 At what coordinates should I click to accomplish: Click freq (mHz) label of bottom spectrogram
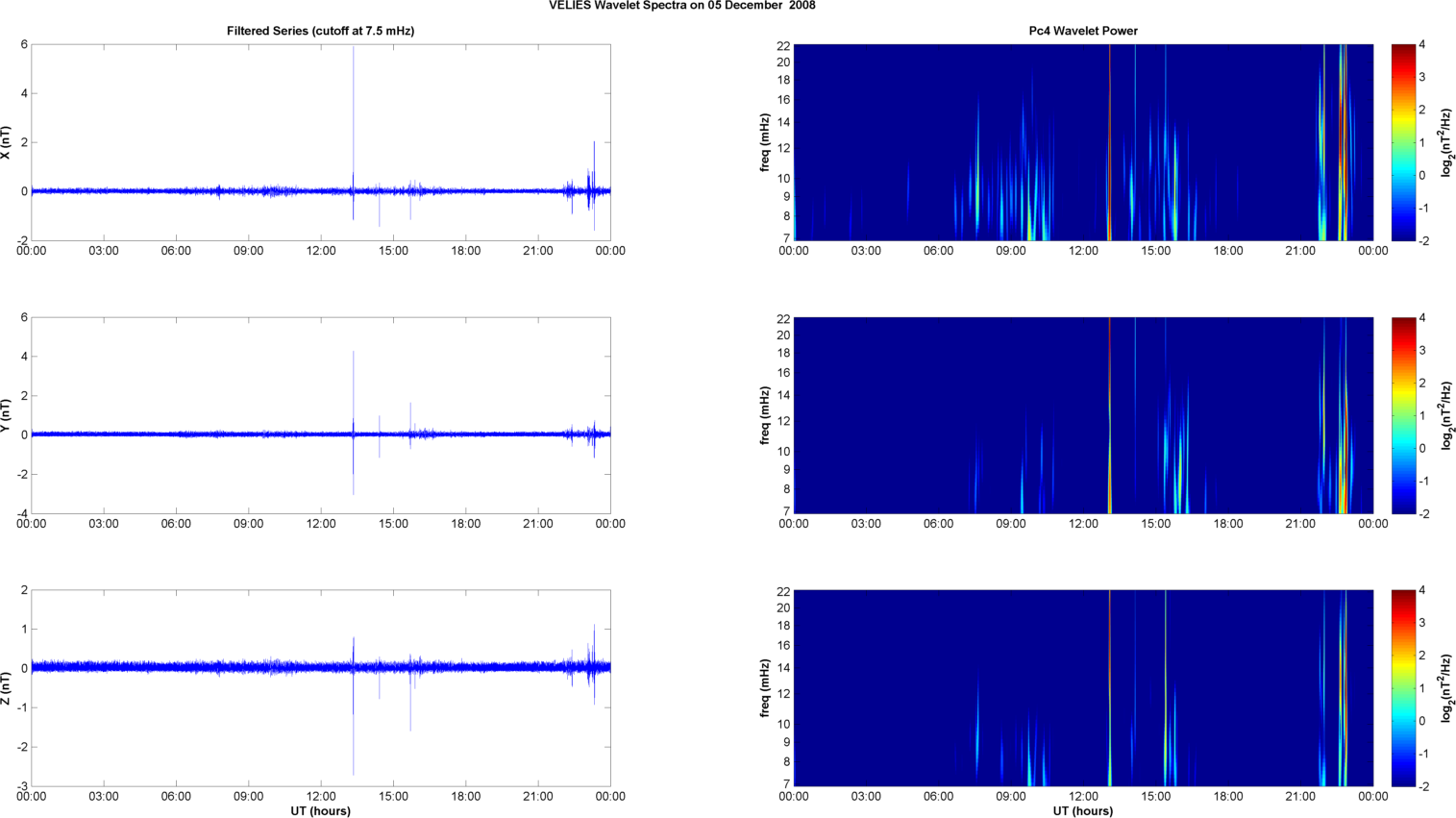765,688
